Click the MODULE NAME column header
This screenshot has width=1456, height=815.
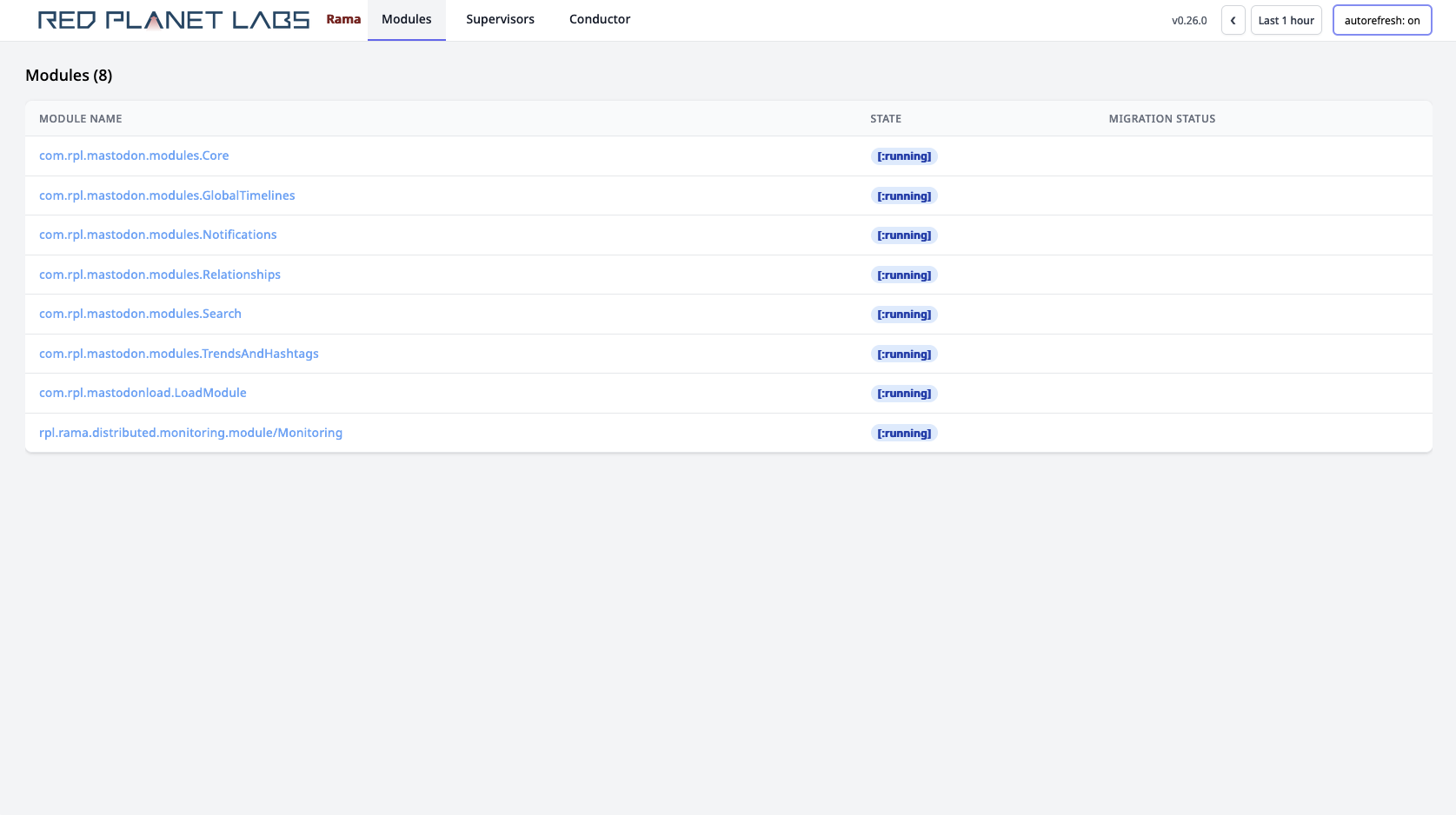tap(81, 119)
